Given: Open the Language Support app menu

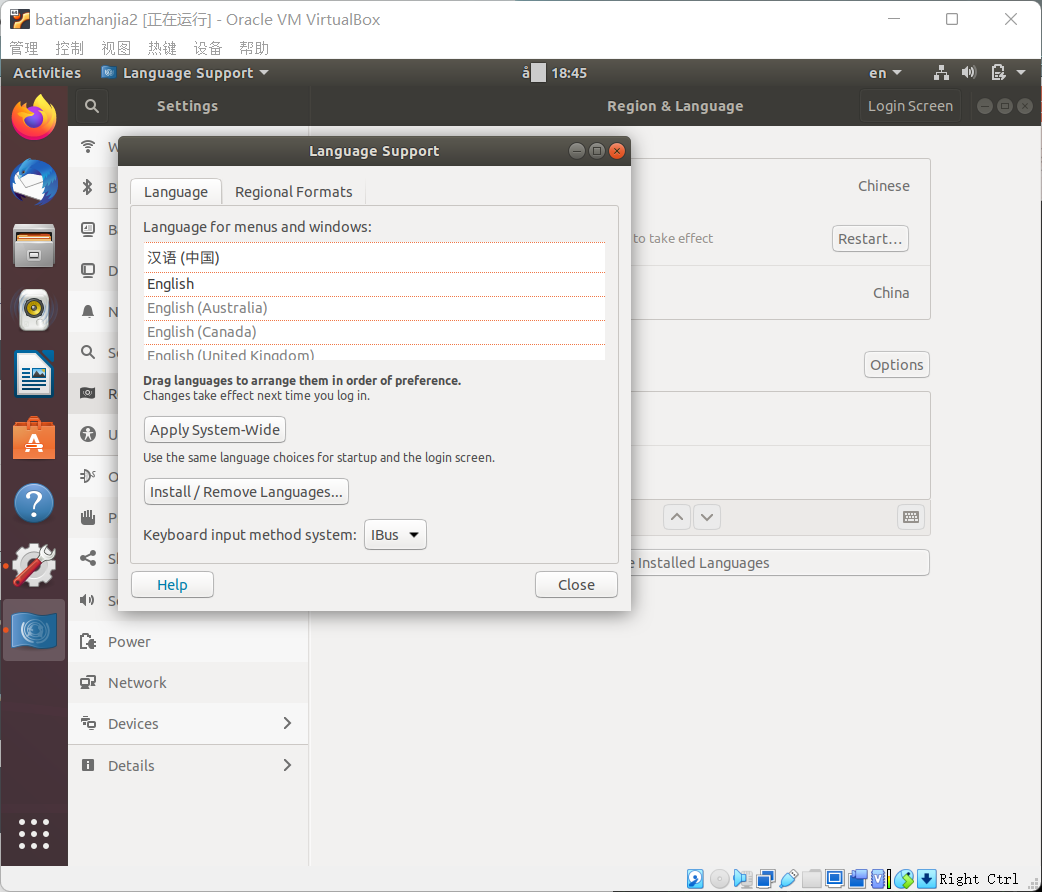Looking at the screenshot, I should coord(185,72).
